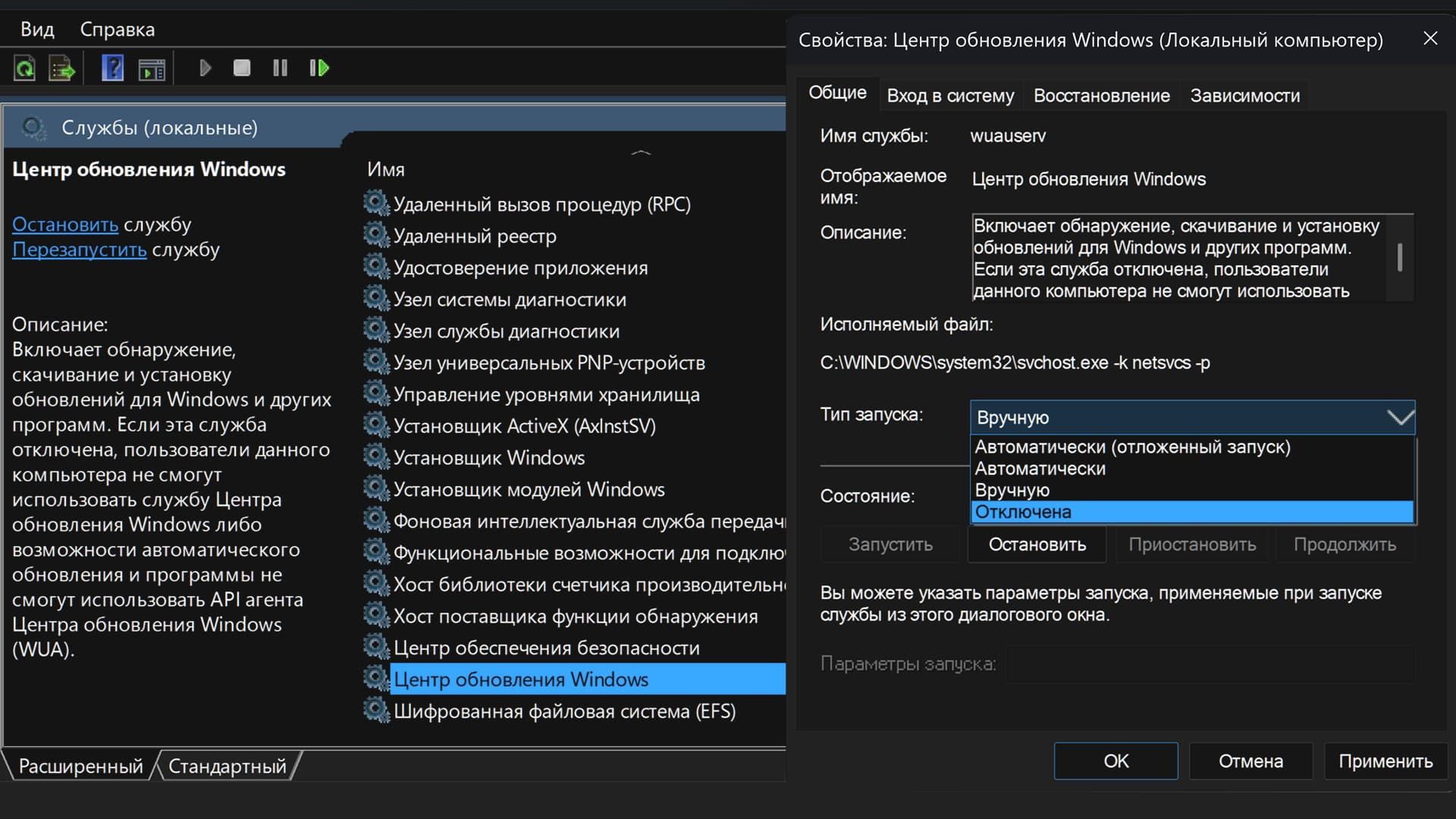Click the gear icon of Управление уровнями хранилища
1456x819 pixels.
376,394
